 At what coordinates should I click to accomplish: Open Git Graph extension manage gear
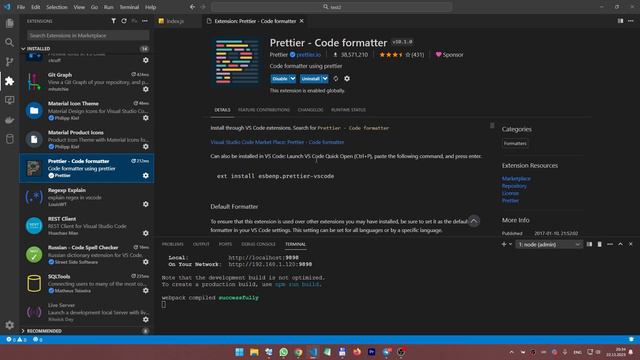[x=146, y=89]
